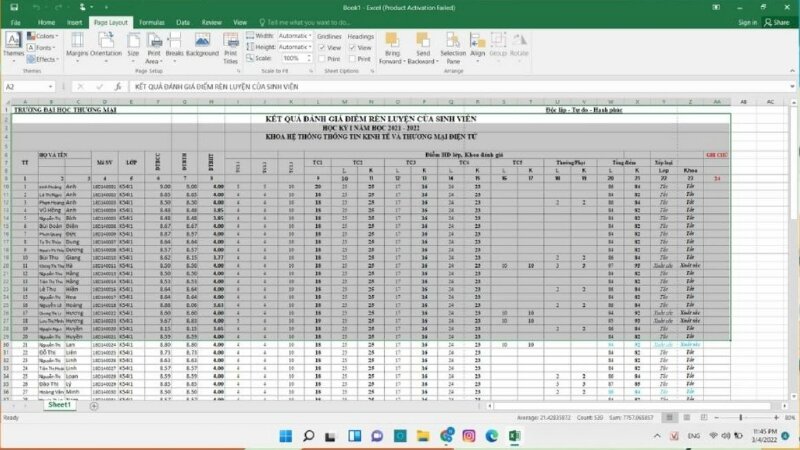Image resolution: width=800 pixels, height=450 pixels.
Task: Save the workbook from Quick Access
Action: pos(14,7)
